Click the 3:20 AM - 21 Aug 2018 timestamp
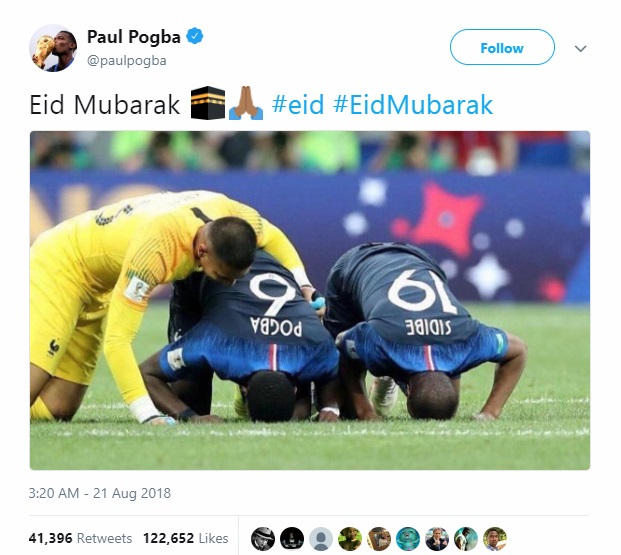 [99, 493]
